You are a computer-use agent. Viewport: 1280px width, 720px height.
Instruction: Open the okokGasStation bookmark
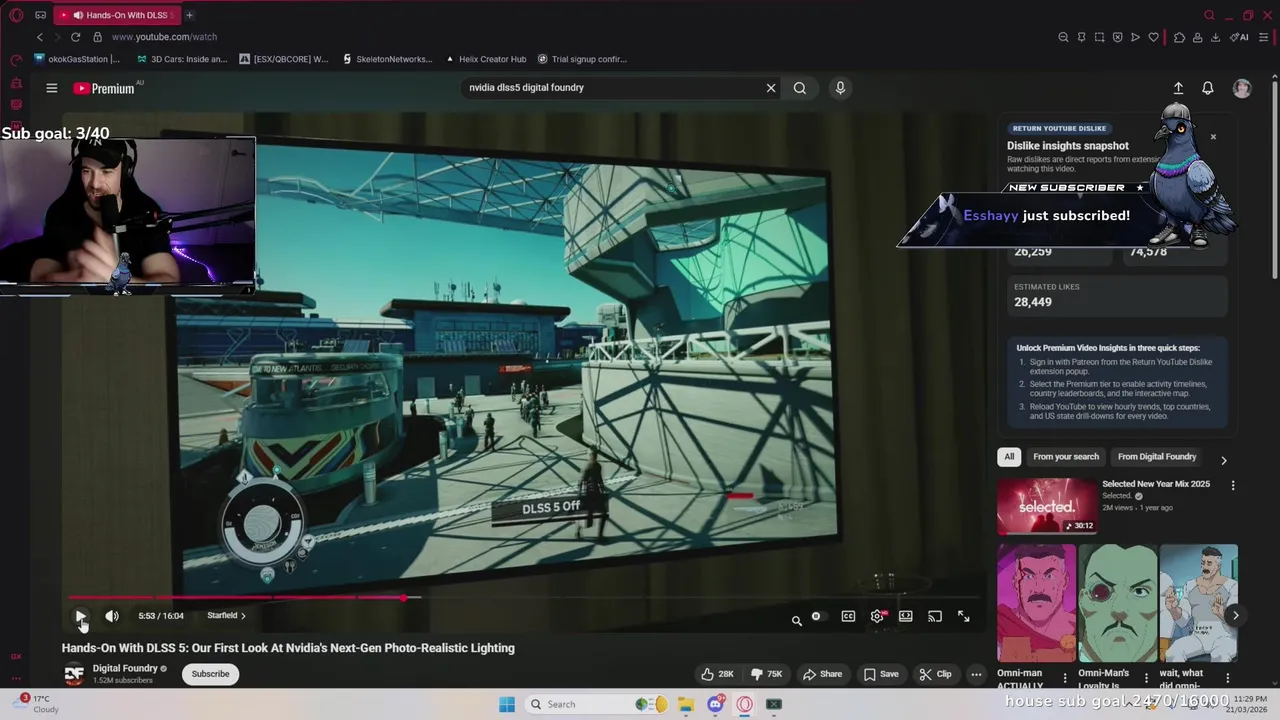(77, 59)
